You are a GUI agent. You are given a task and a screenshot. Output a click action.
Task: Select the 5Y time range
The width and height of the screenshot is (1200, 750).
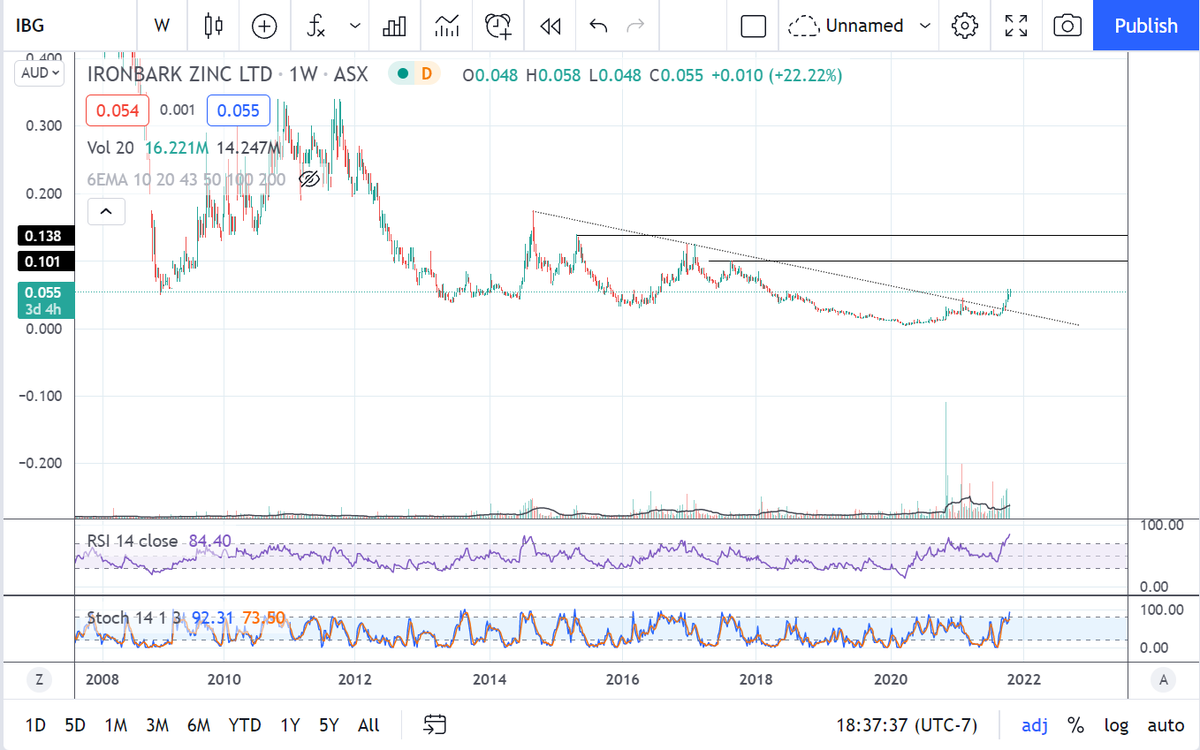(329, 725)
